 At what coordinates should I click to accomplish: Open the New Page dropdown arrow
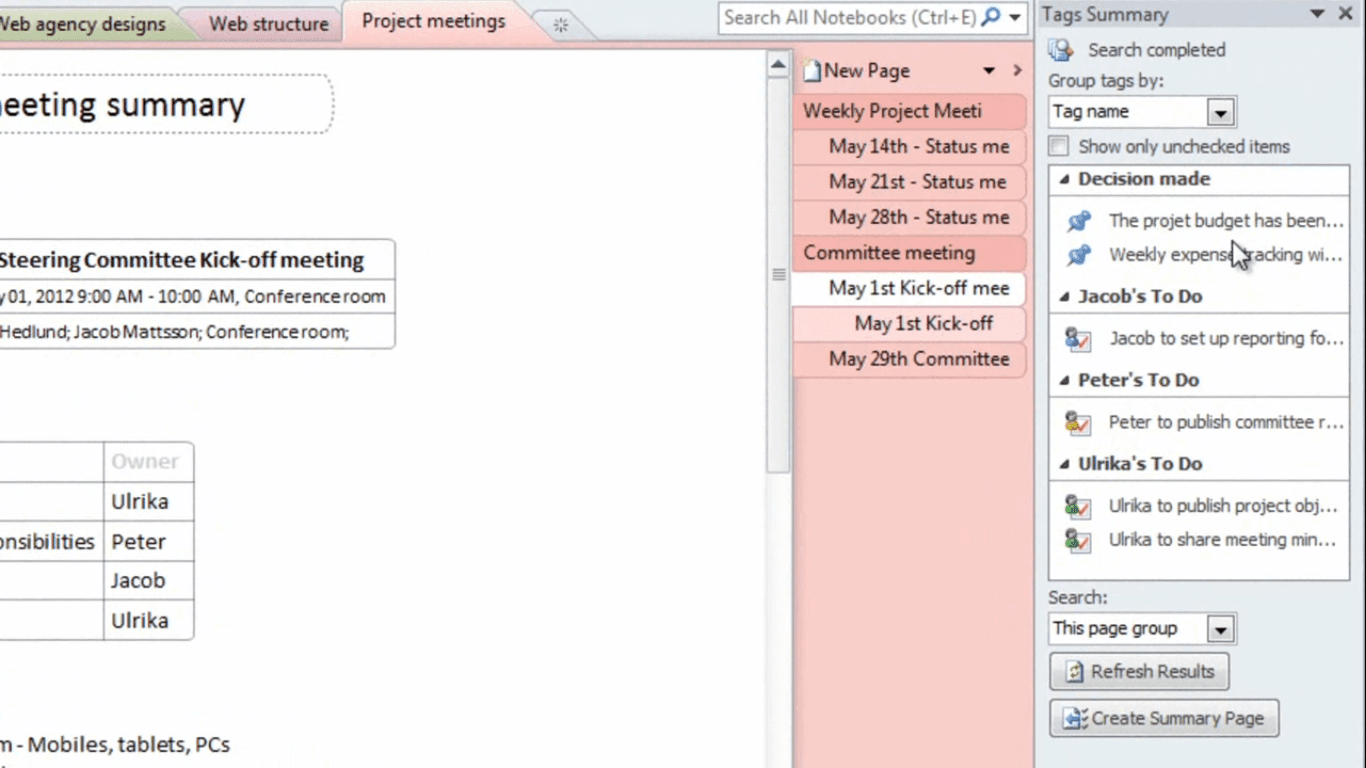[x=988, y=70]
